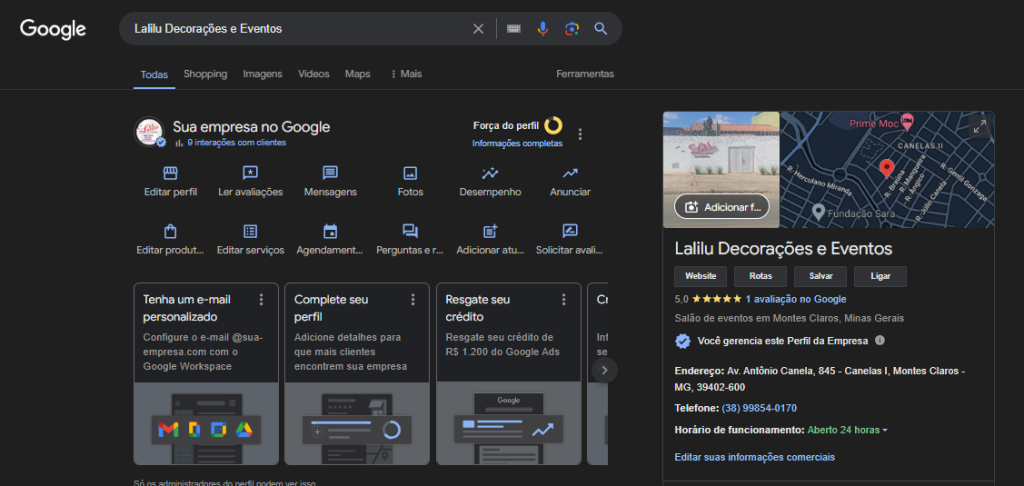Open the Informações completas link
Image resolution: width=1024 pixels, height=486 pixels.
pyautogui.click(x=517, y=143)
